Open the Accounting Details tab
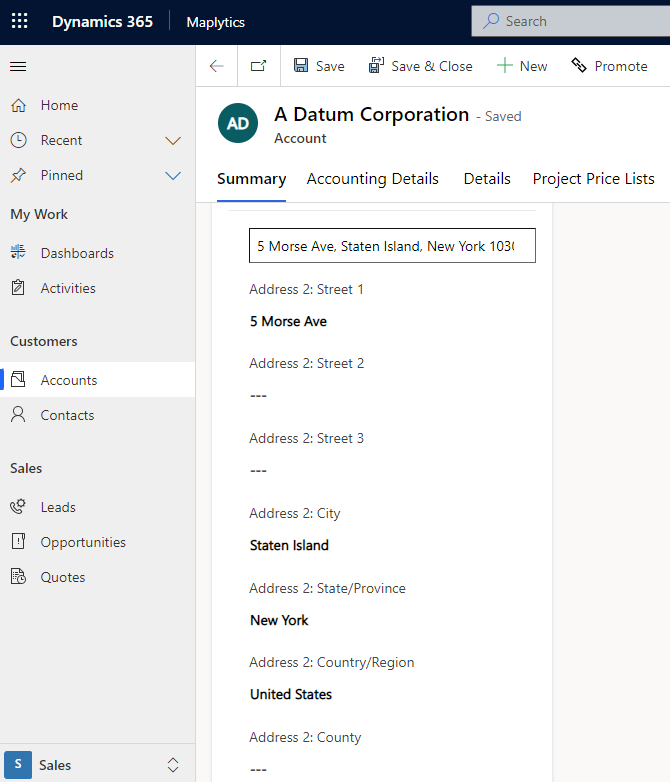 click(x=373, y=179)
